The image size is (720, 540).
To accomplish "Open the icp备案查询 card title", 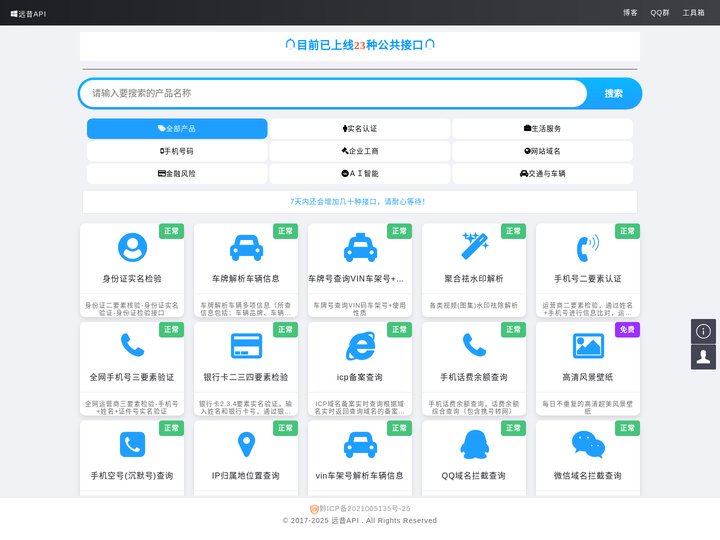I will pyautogui.click(x=360, y=377).
